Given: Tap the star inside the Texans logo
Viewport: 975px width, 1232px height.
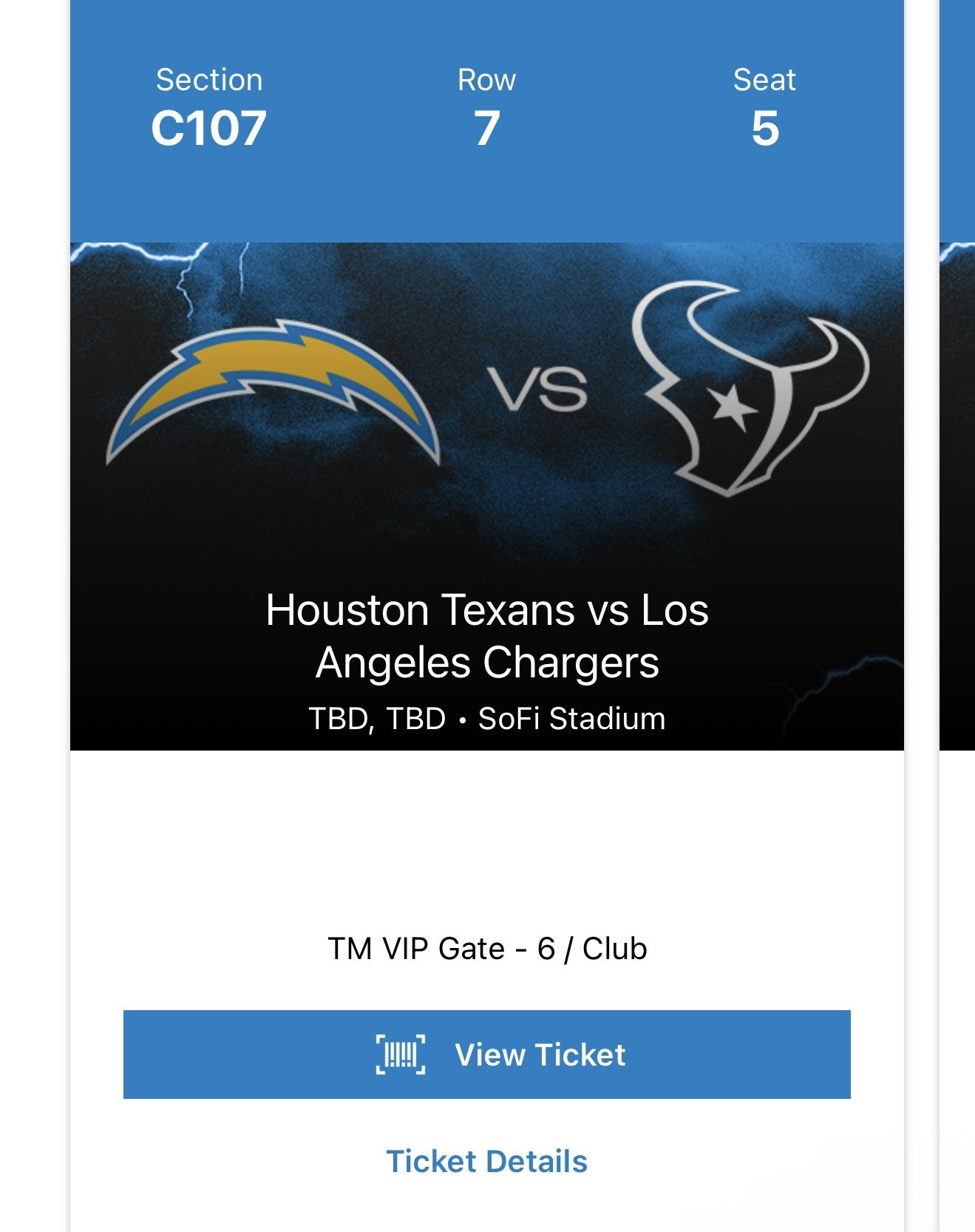Looking at the screenshot, I should [732, 407].
